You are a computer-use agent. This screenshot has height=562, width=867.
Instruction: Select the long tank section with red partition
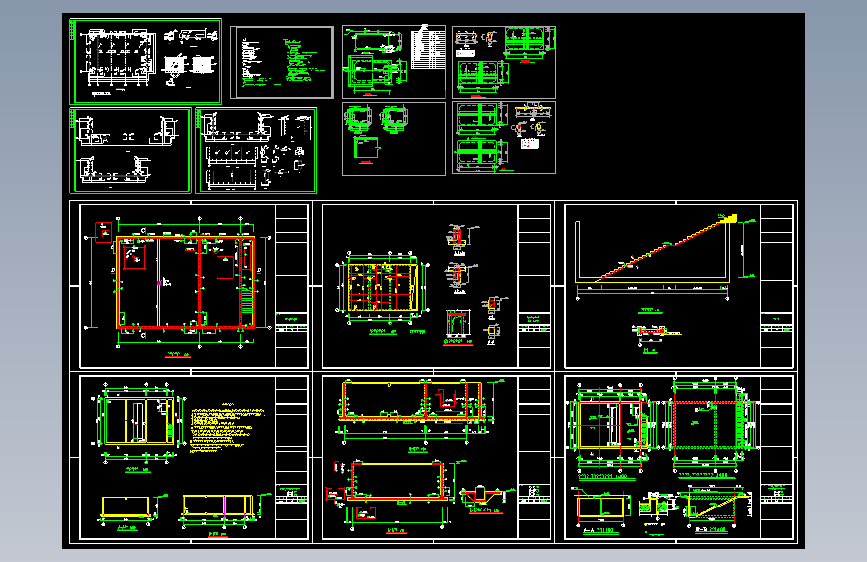412,401
